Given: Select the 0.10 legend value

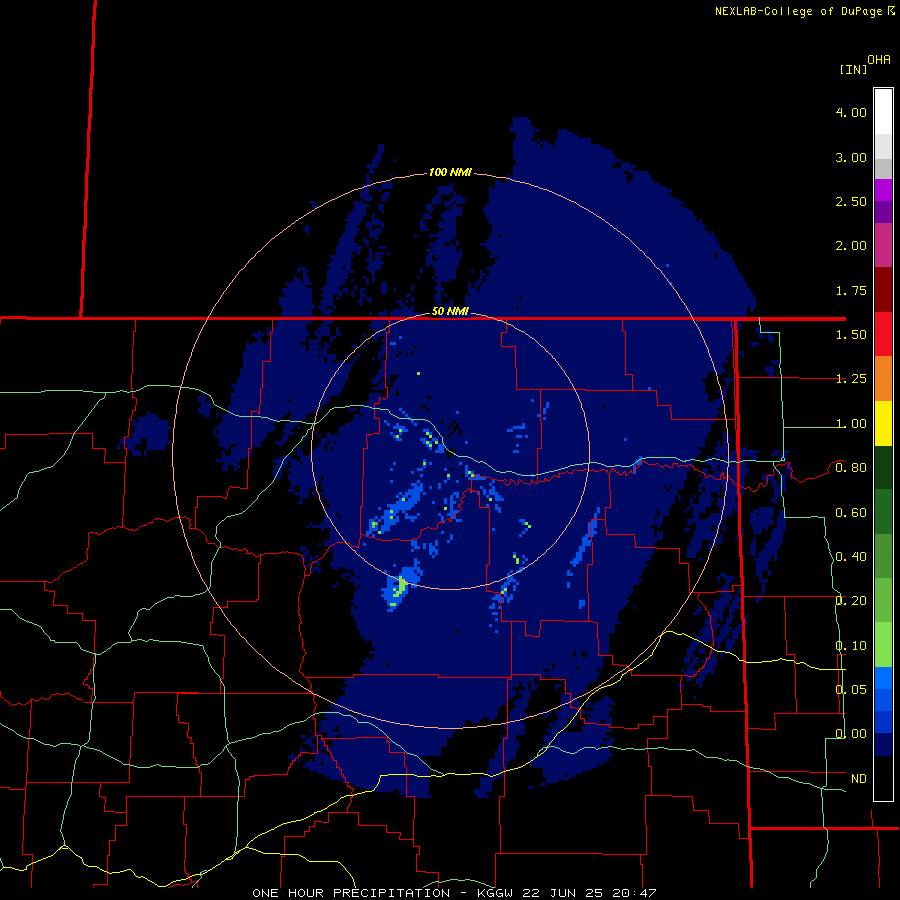Looking at the screenshot, I should pos(851,646).
